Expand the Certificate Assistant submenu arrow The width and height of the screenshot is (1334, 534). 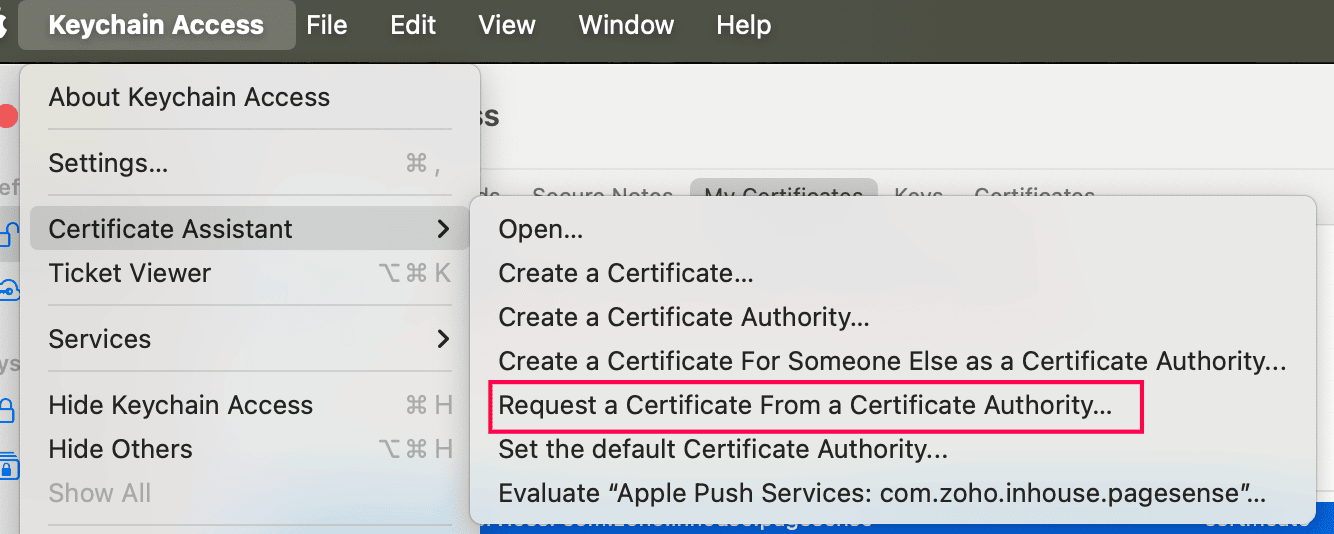pos(443,229)
